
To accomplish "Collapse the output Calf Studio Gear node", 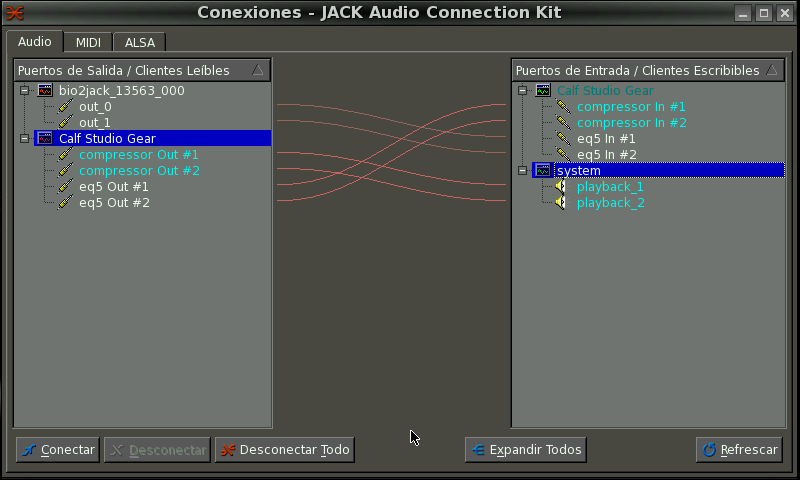I will [24, 138].
